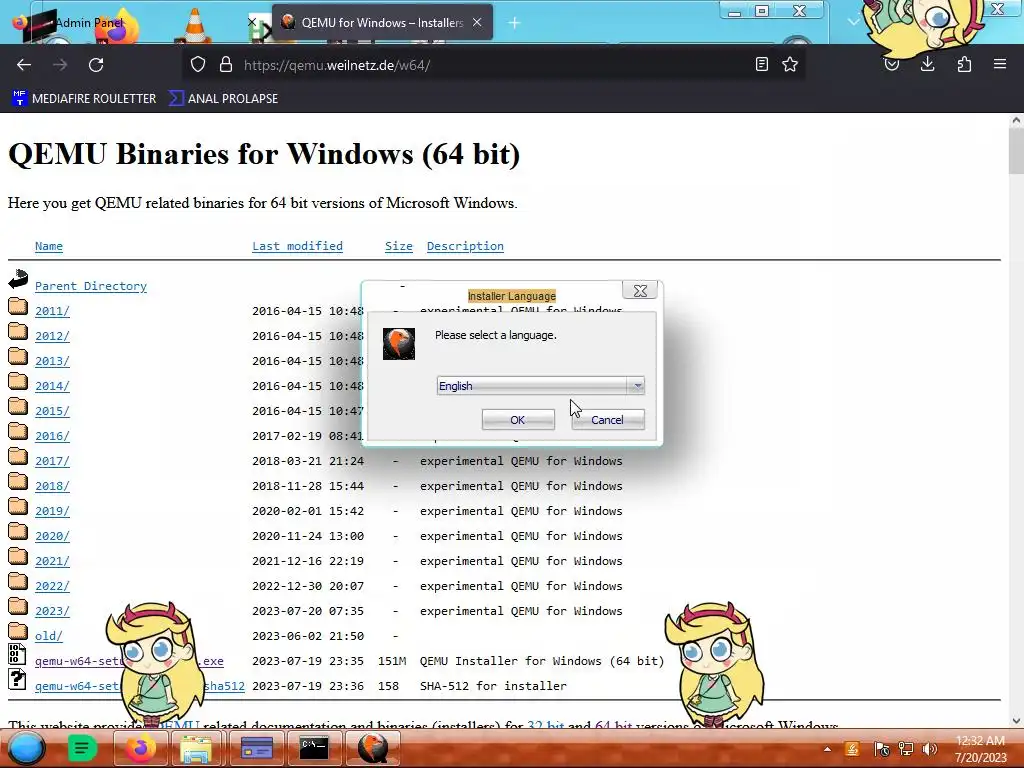Sort listing by Description column
Image resolution: width=1024 pixels, height=768 pixels.
(465, 246)
